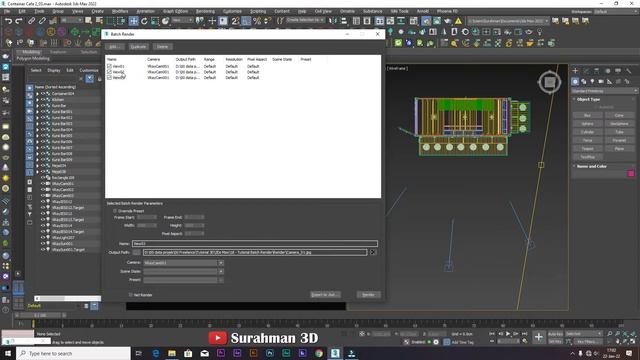
Task: Uncheck the View03 batch render checkbox
Action: click(109, 77)
